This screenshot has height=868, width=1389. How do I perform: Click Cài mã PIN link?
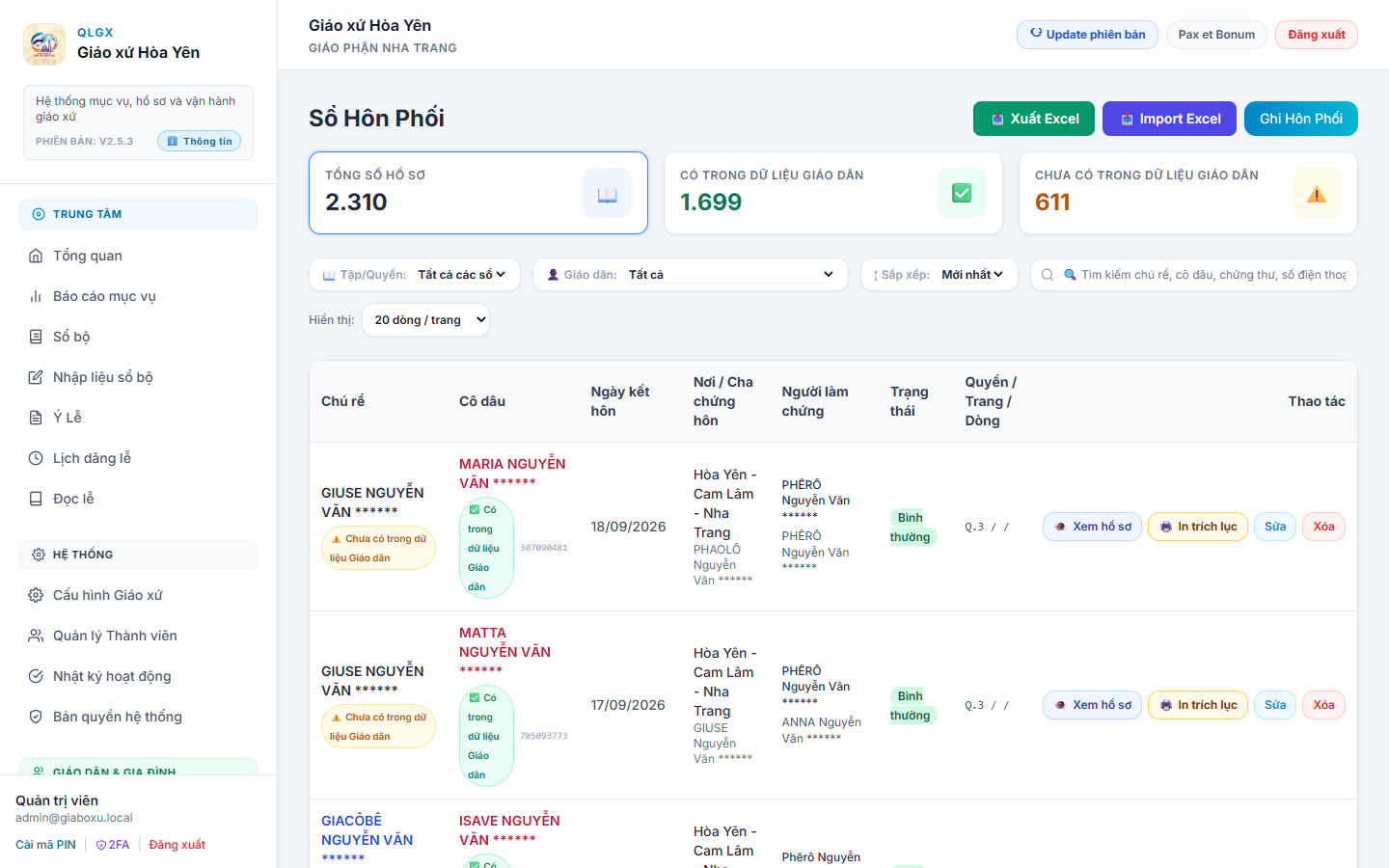coord(45,845)
